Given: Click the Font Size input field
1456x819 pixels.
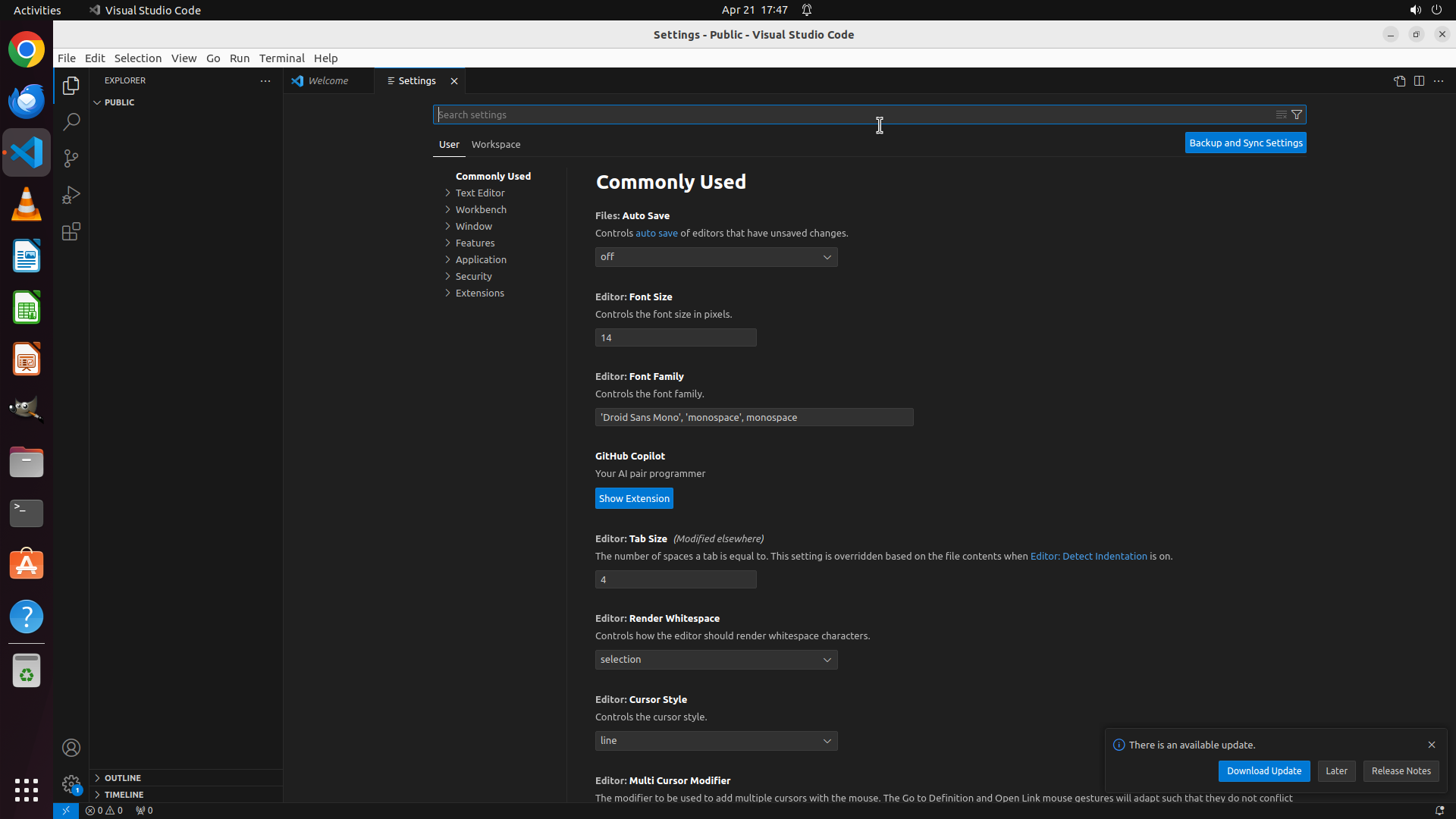Looking at the screenshot, I should [x=675, y=337].
